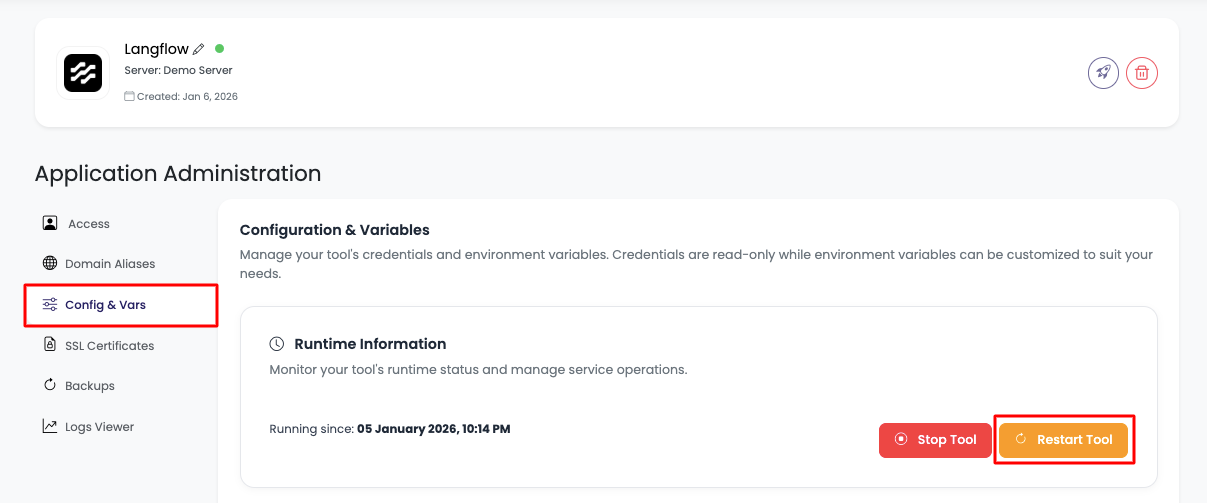Click 'Created: Jan 6, 2026' text
This screenshot has height=503, width=1207.
click(187, 97)
